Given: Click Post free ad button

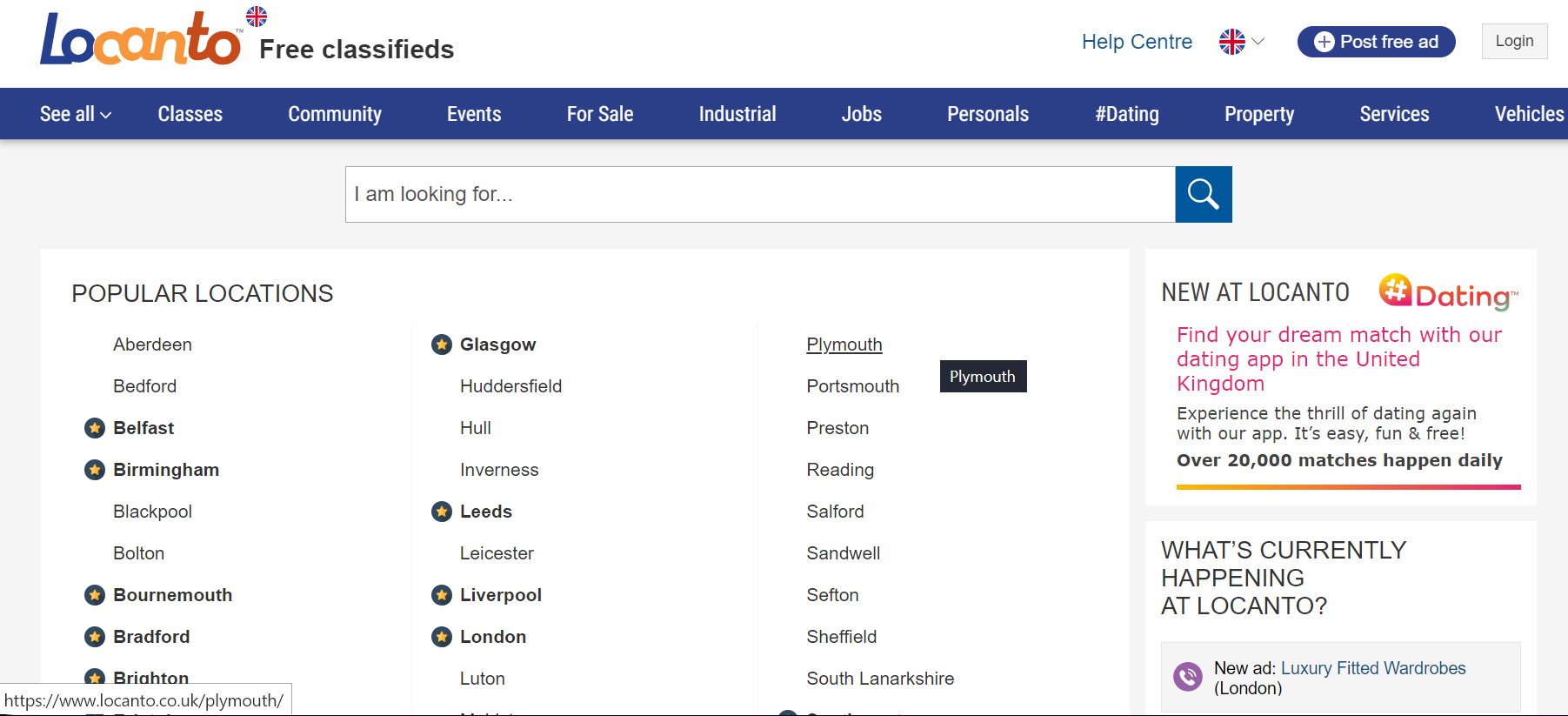Looking at the screenshot, I should coord(1377,42).
